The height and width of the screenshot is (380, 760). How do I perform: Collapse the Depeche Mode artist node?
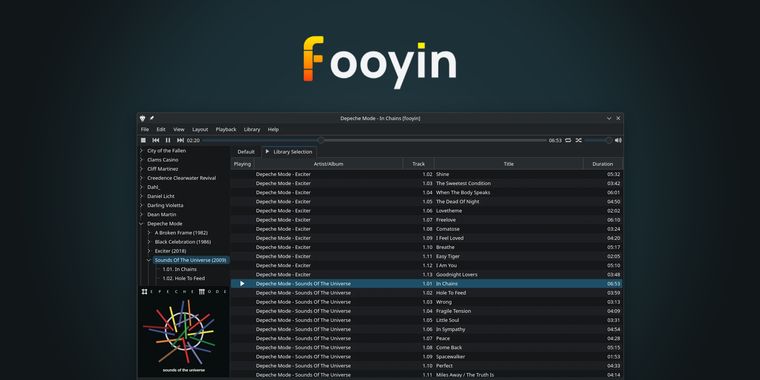[142, 223]
